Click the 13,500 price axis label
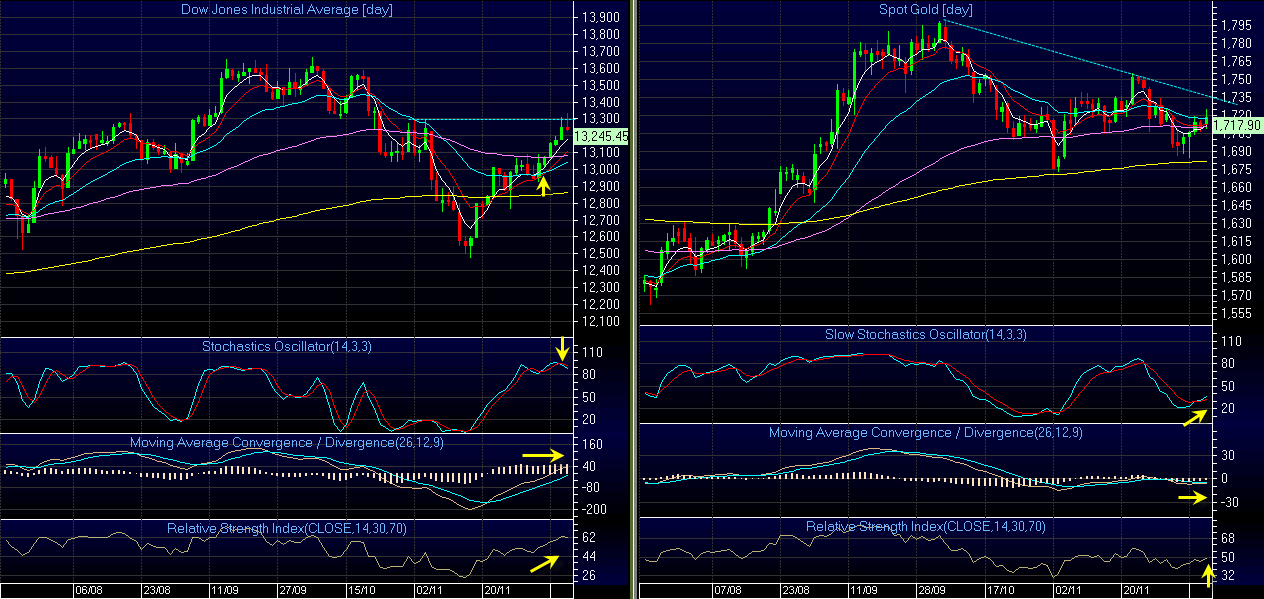Screen dimensions: 1264x599 pos(598,86)
